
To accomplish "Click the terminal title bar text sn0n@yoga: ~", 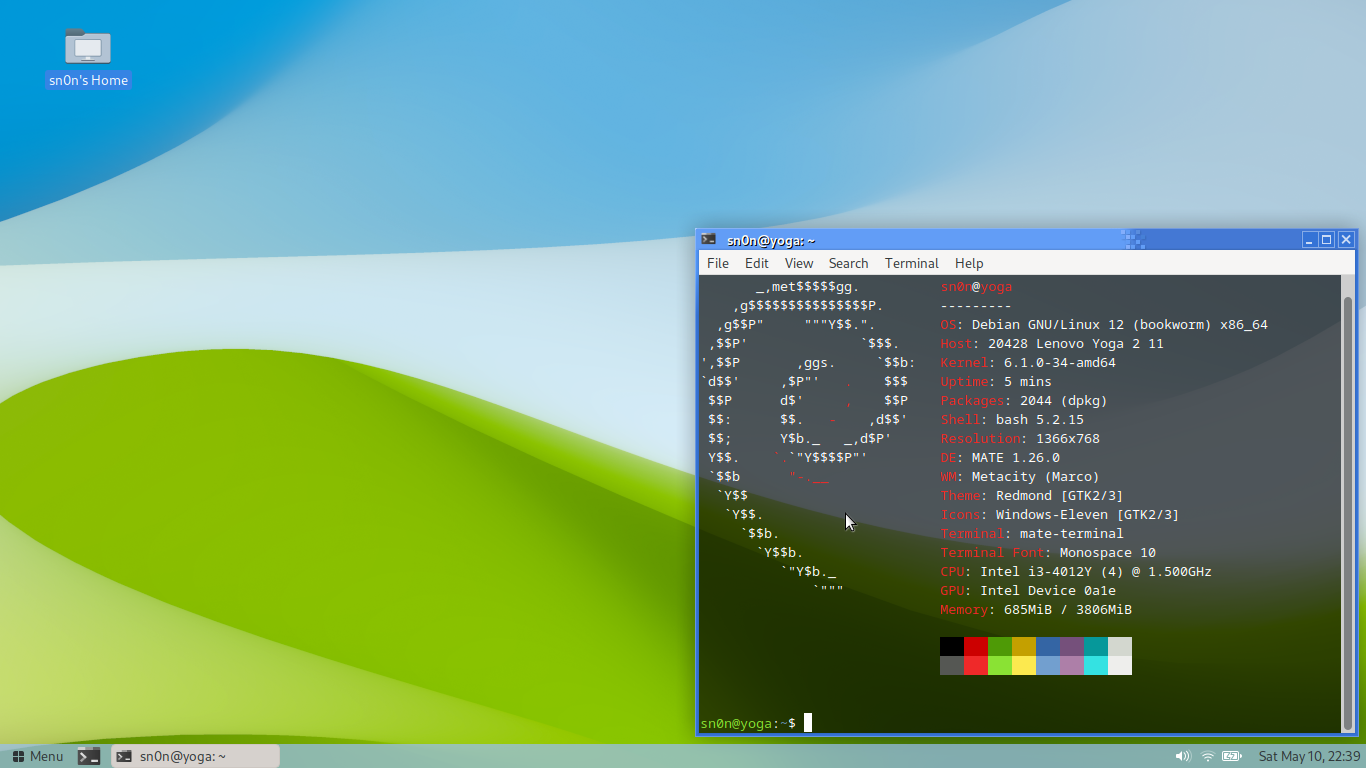I will [x=771, y=240].
